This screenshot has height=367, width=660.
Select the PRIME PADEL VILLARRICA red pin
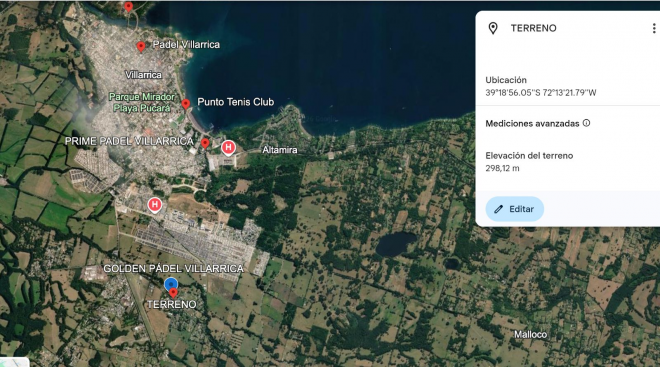click(x=205, y=143)
